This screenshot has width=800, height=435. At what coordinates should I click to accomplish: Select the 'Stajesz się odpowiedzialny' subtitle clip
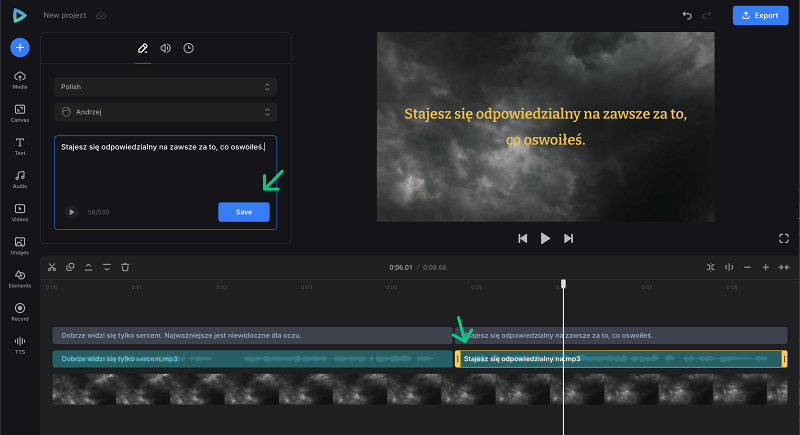[x=621, y=336]
